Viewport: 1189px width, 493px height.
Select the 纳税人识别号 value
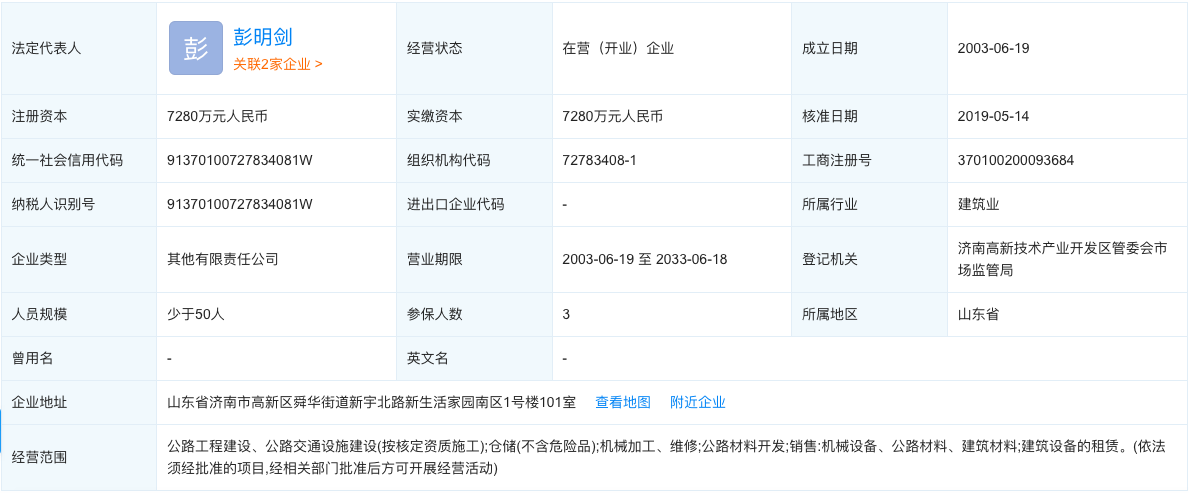[x=240, y=204]
